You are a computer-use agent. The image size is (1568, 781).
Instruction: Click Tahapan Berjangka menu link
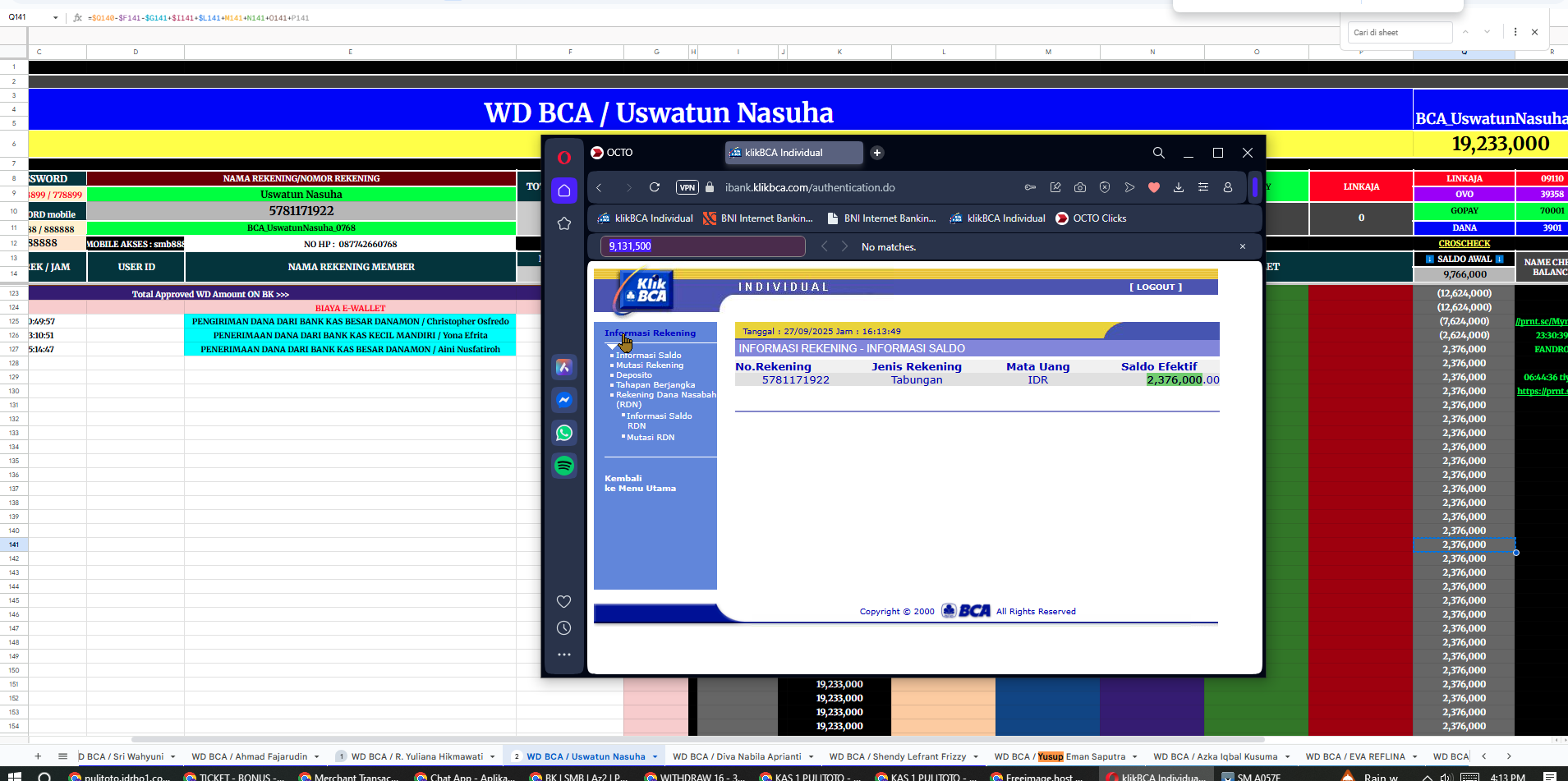(655, 385)
